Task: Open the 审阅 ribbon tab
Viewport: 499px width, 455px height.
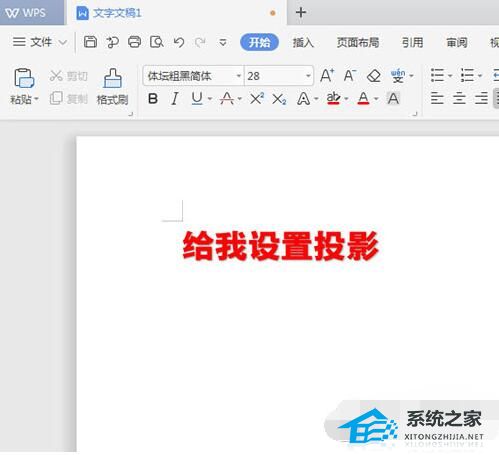Action: [457, 42]
